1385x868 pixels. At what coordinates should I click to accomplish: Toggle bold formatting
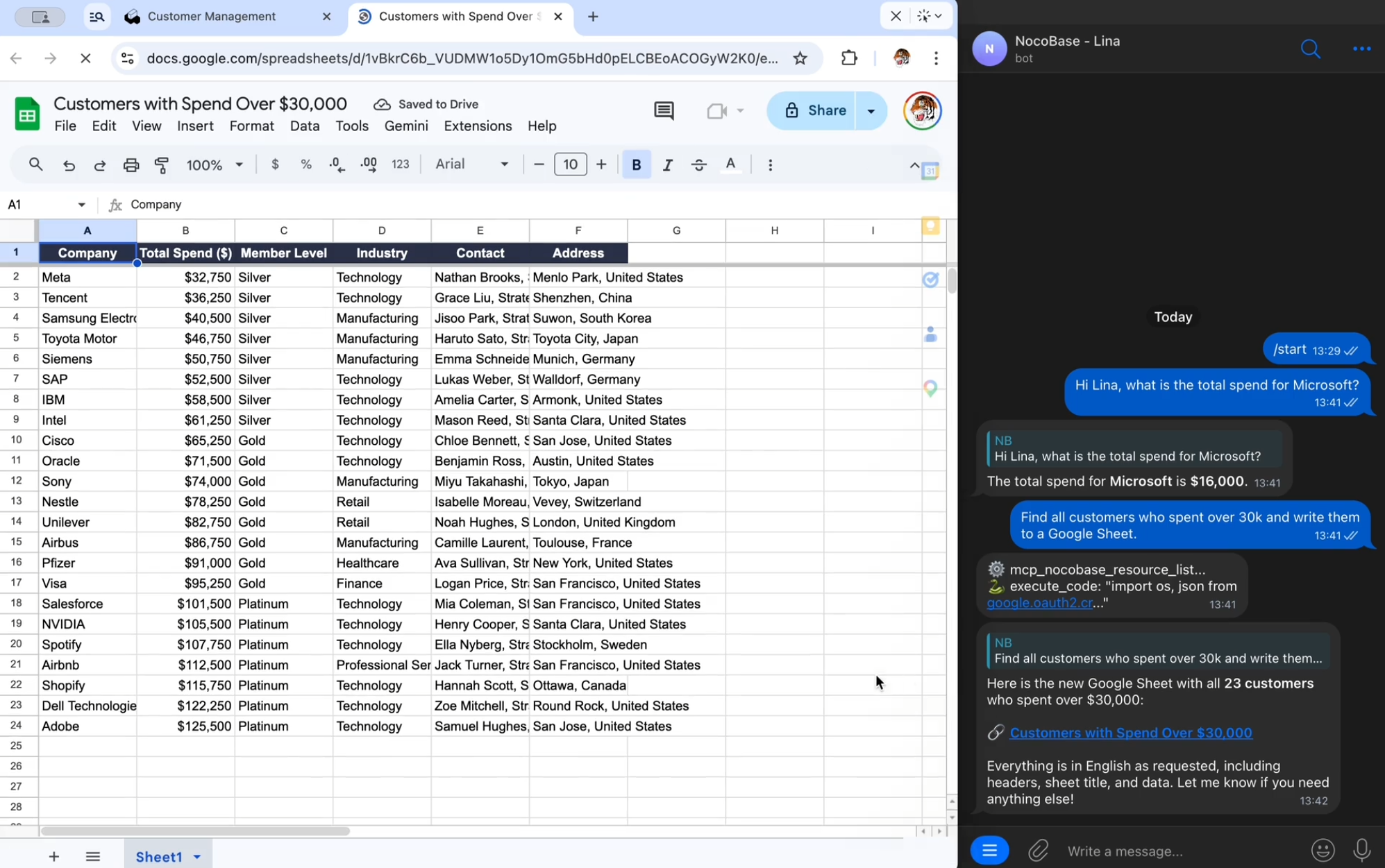click(x=637, y=164)
